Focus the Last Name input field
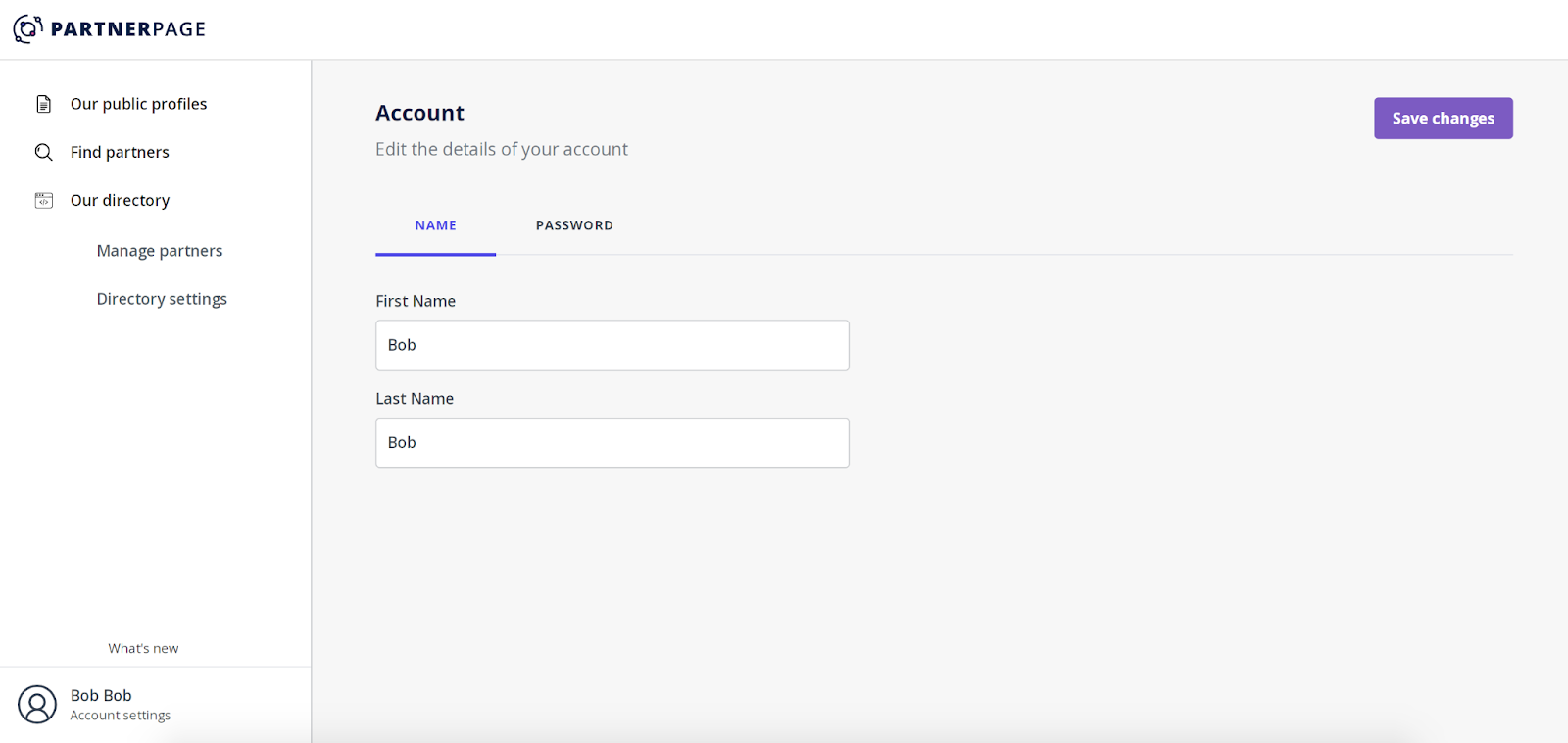Screen dimensions: 1568x743 [612, 443]
